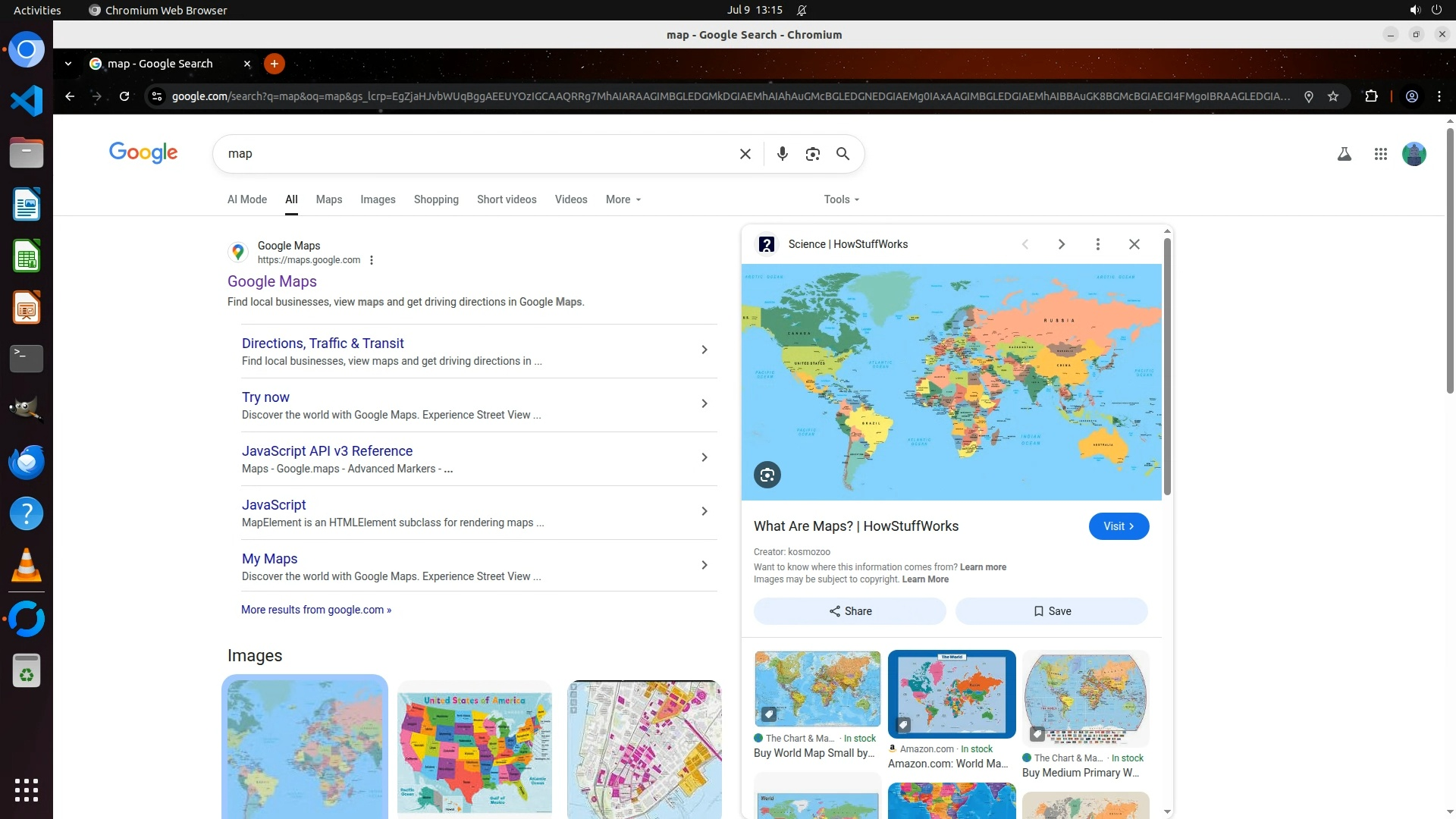Open the Google apps grid icon
Screen dimensions: 1456x819
click(x=1380, y=154)
